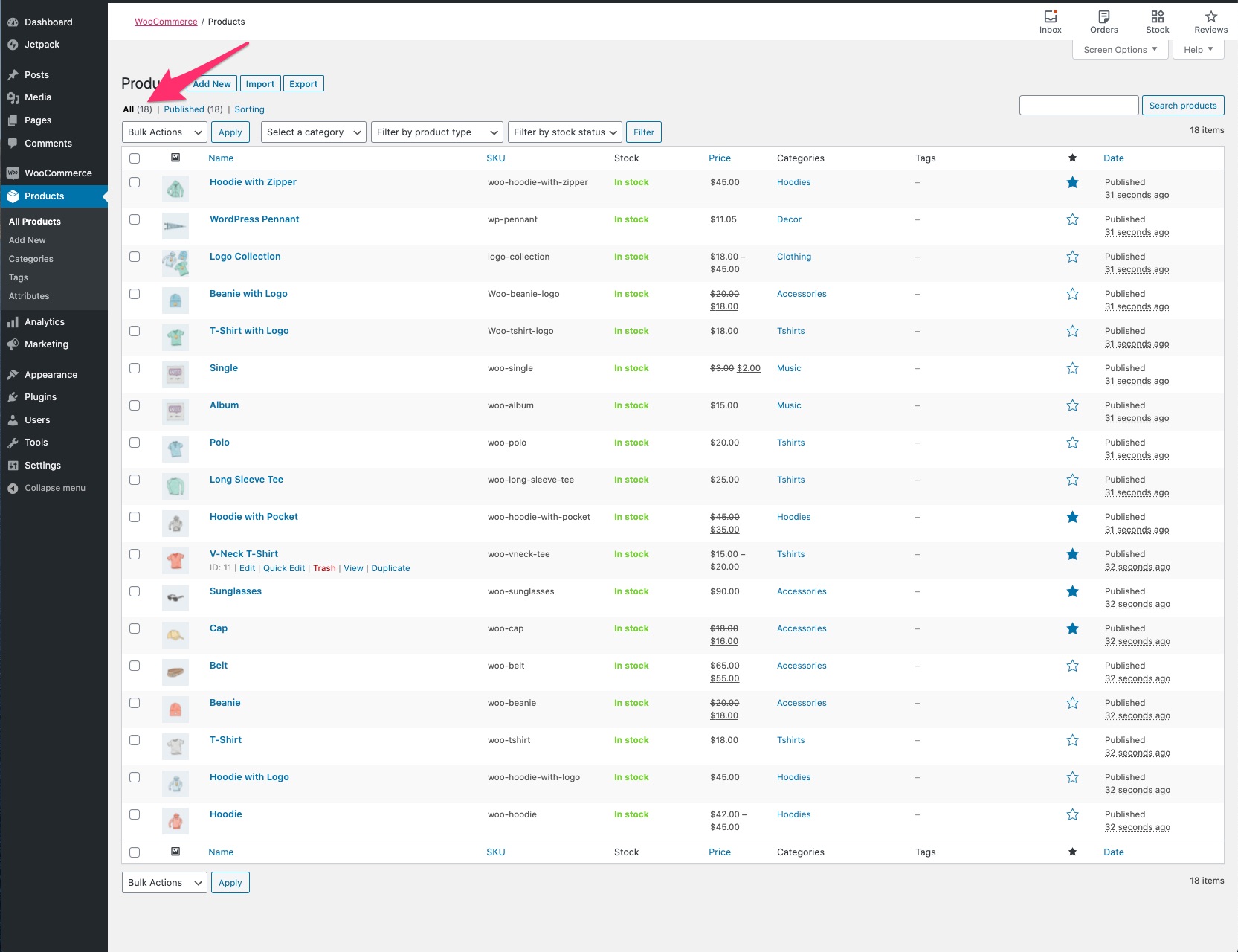1238x952 pixels.
Task: Open the Filter by stock status dropdown
Action: [x=565, y=132]
